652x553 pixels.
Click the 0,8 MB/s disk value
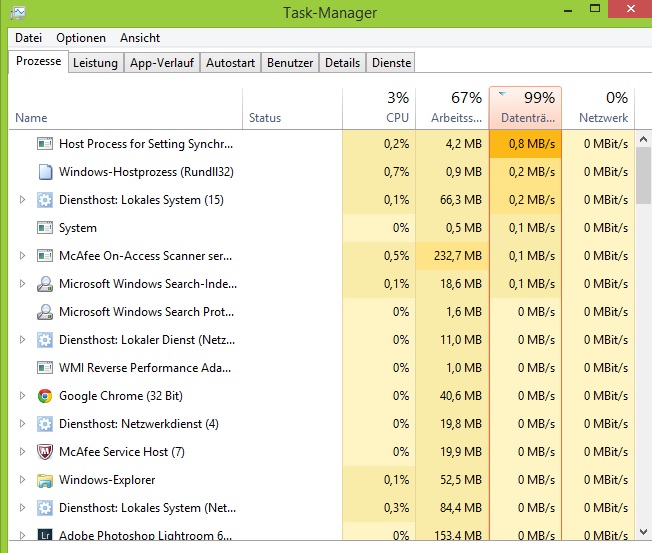coord(532,144)
